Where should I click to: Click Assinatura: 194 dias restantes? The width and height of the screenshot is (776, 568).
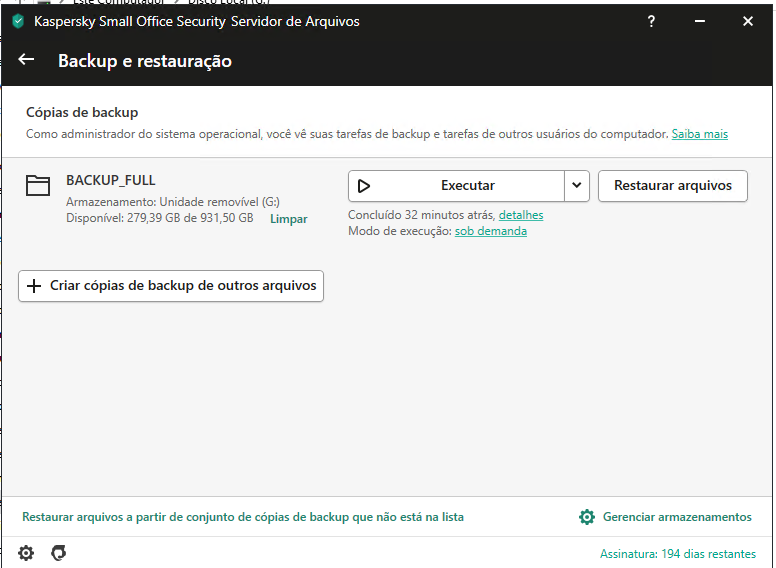click(x=678, y=554)
